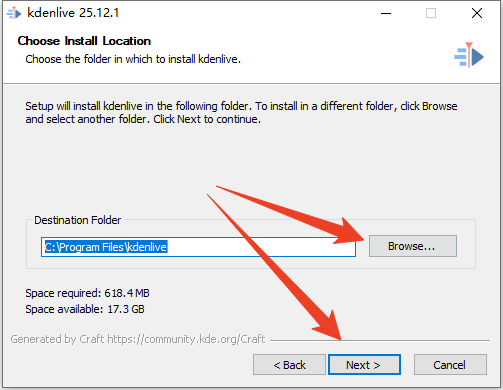Image resolution: width=503 pixels, height=390 pixels.
Task: Minimize the kdenlive installer window
Action: [386, 13]
